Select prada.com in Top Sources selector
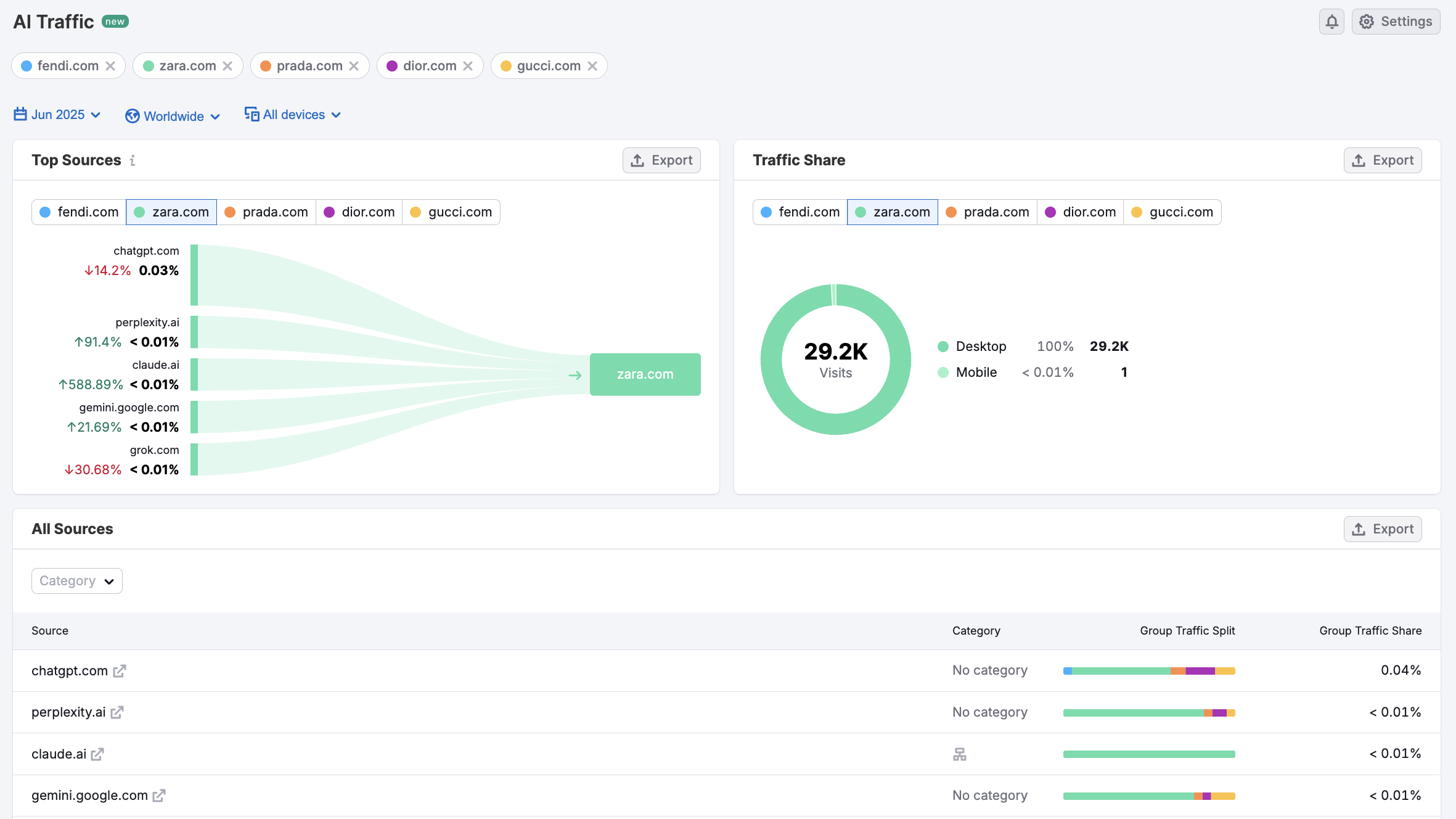1456x819 pixels. click(266, 212)
